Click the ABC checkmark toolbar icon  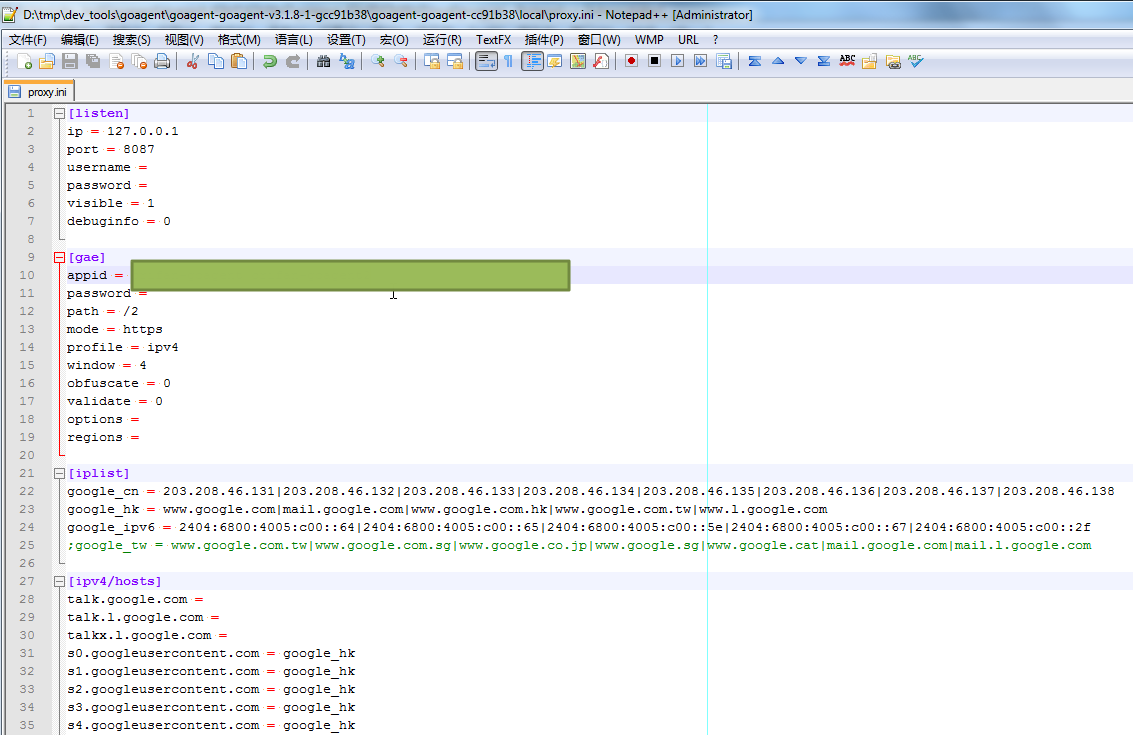916,61
